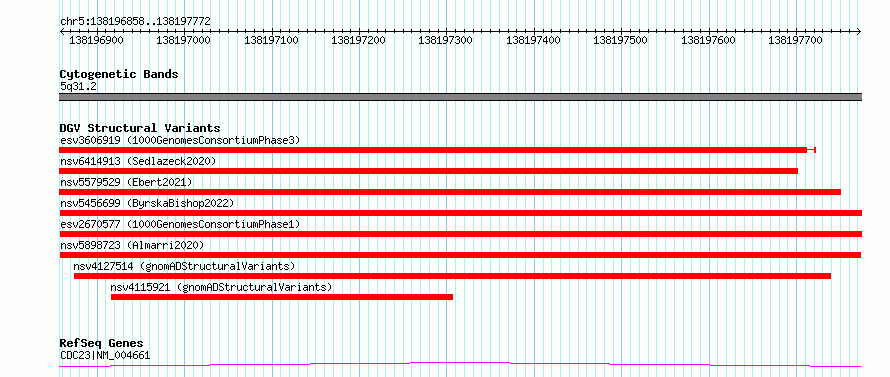Image resolution: width=890 pixels, height=377 pixels.
Task: Open variant label nsv4115921 (gnomADStructuralVariants)
Action: [x=221, y=287]
